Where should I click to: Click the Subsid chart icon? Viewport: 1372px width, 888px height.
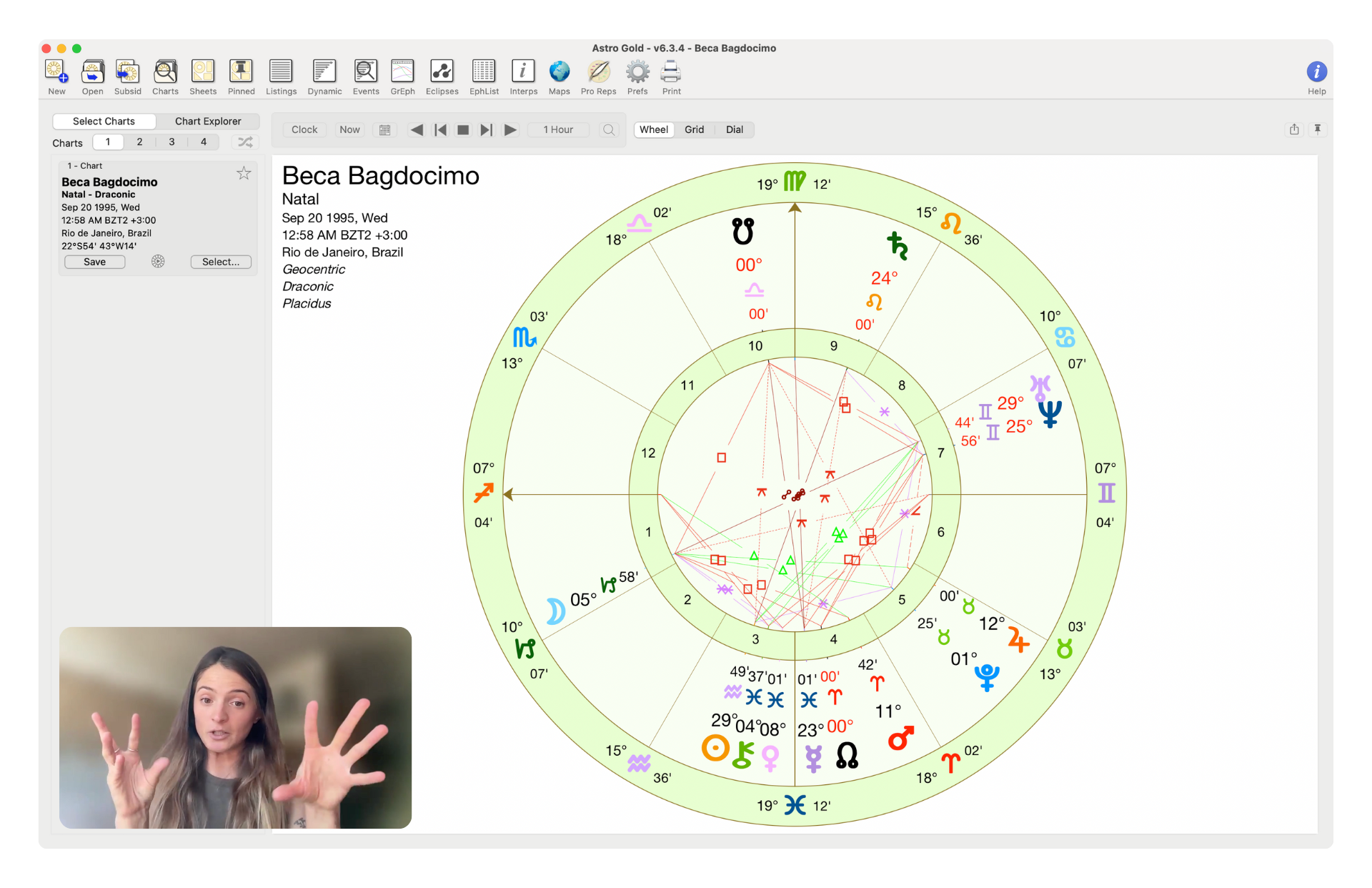pyautogui.click(x=127, y=77)
